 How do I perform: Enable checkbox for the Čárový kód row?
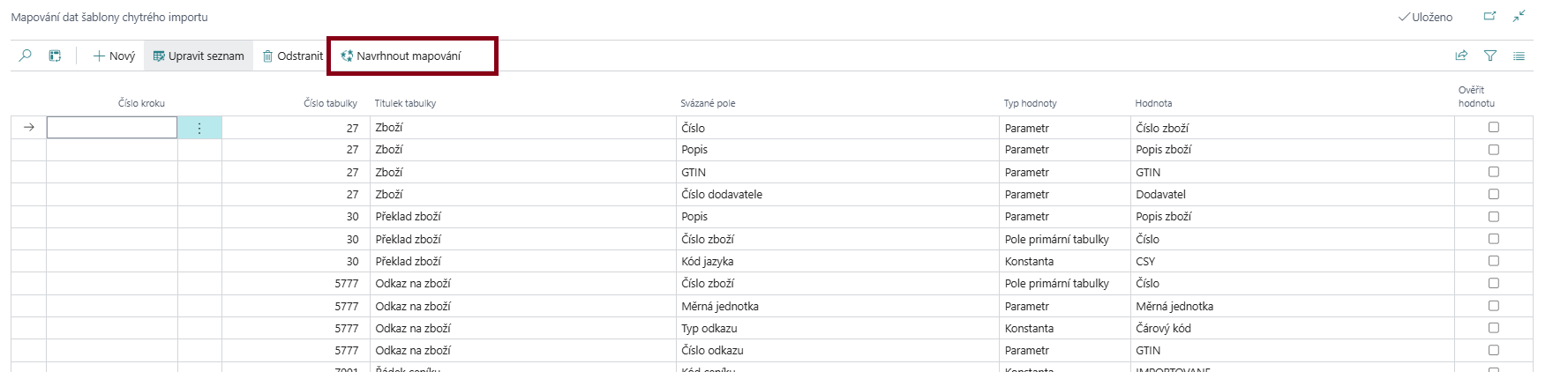click(x=1494, y=328)
